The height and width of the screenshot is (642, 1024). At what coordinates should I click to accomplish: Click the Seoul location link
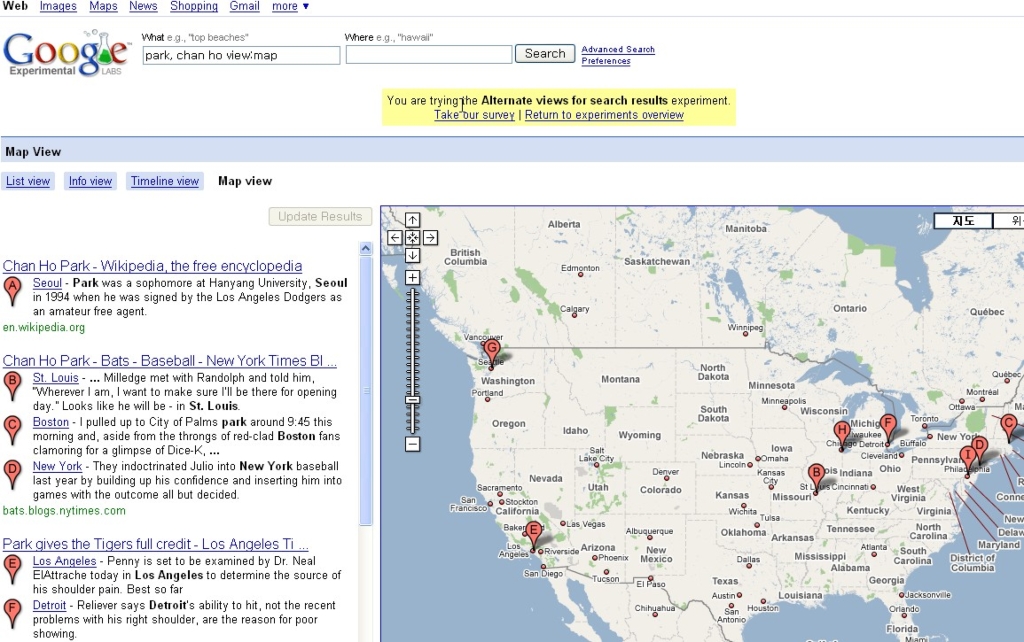pos(47,283)
